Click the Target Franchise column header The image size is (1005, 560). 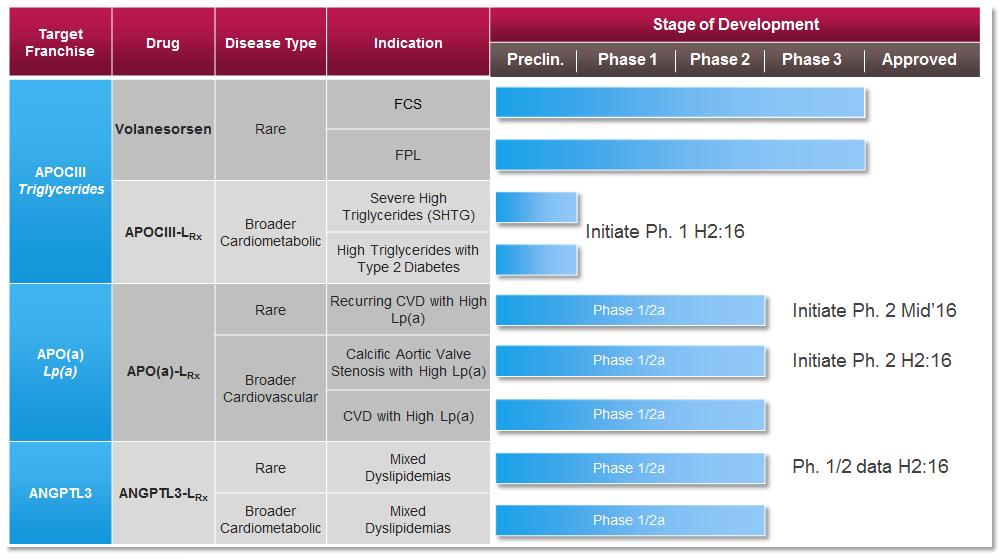60,42
